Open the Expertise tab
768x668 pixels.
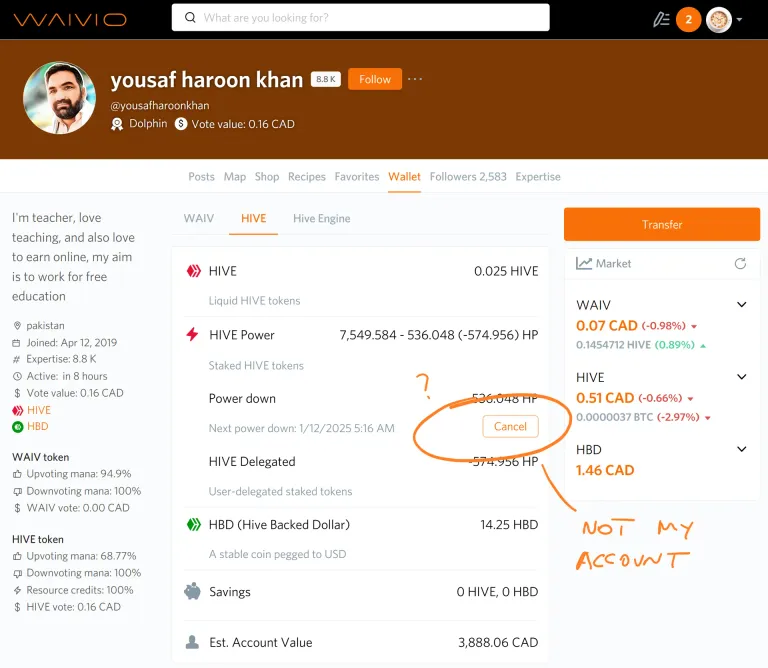538,176
